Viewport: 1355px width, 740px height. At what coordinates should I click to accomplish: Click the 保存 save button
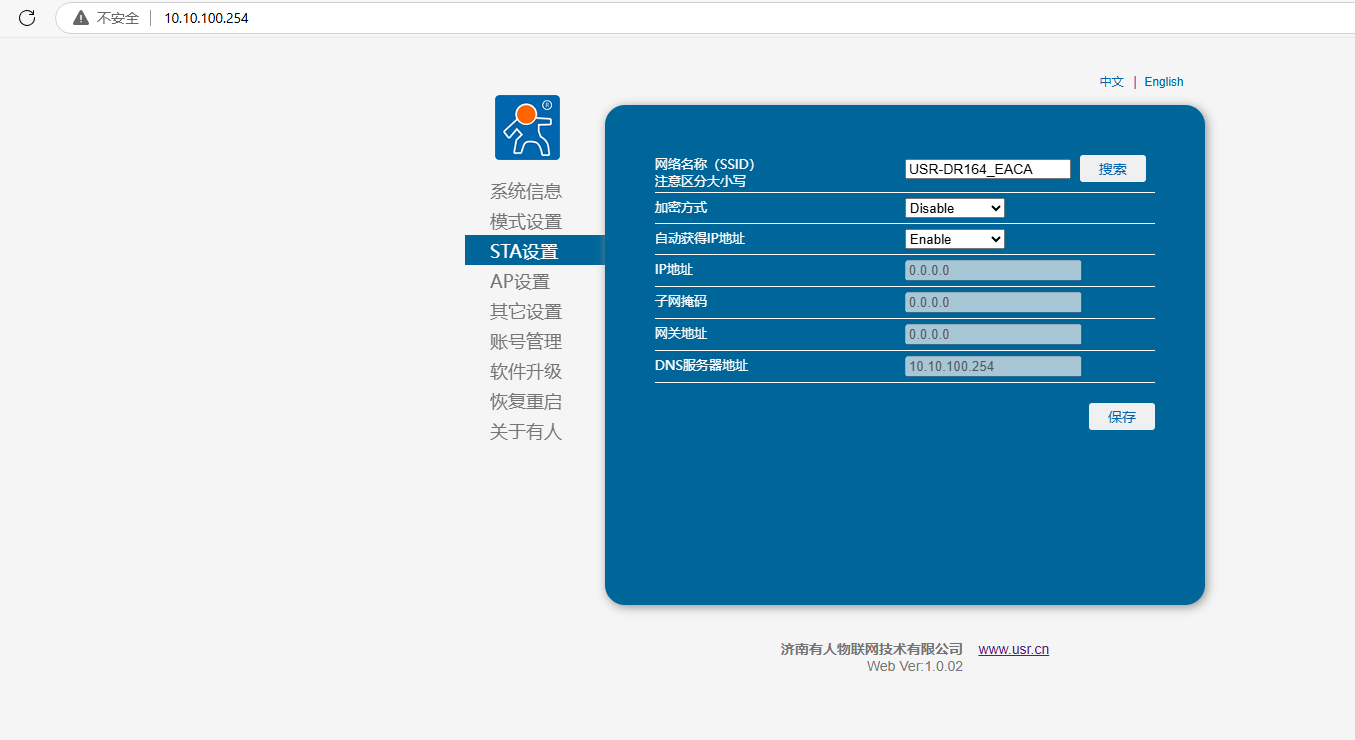pos(1121,417)
